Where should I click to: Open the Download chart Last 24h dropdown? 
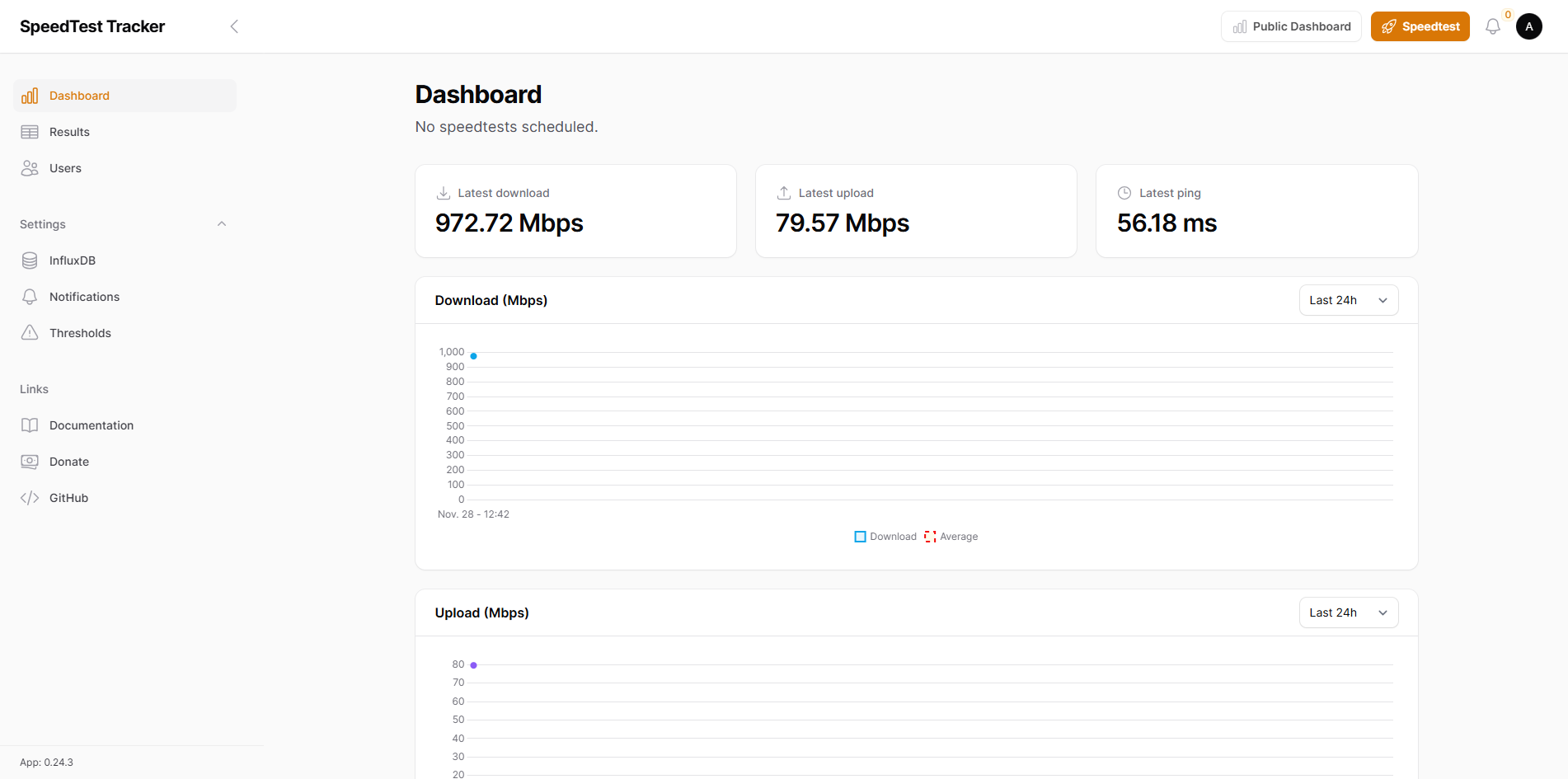pos(1348,299)
